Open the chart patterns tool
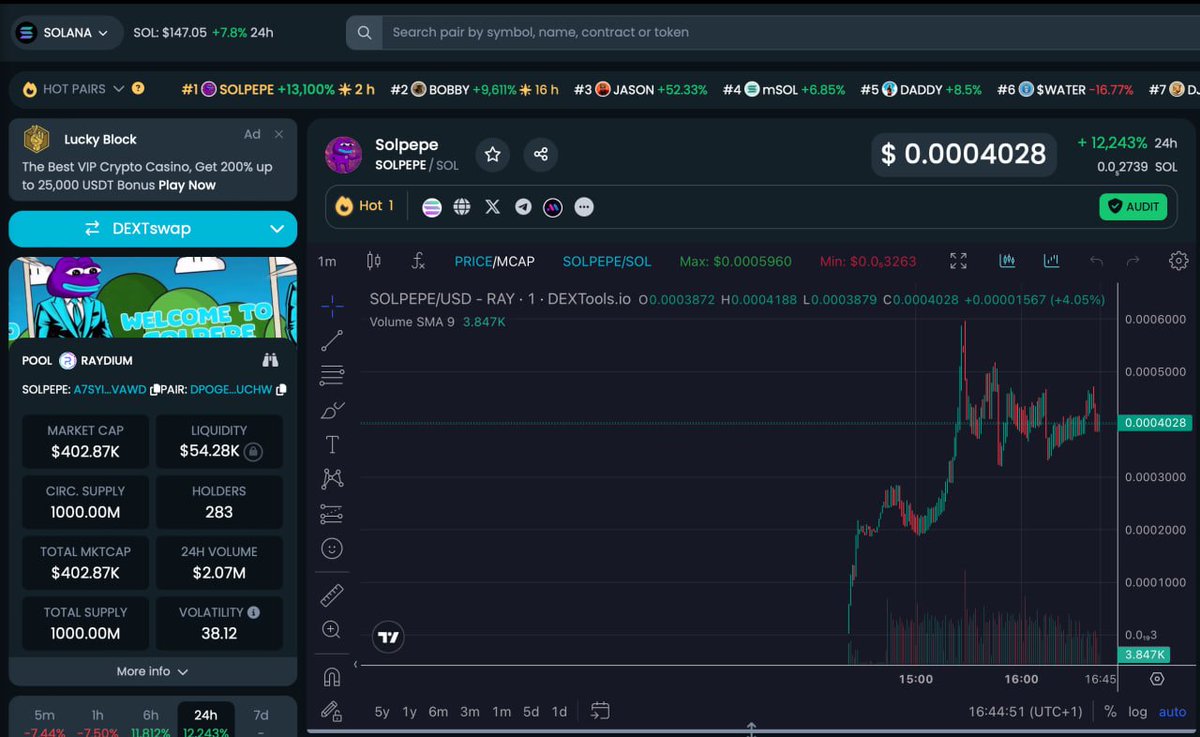Screen dimensions: 1200x737 [x=332, y=479]
